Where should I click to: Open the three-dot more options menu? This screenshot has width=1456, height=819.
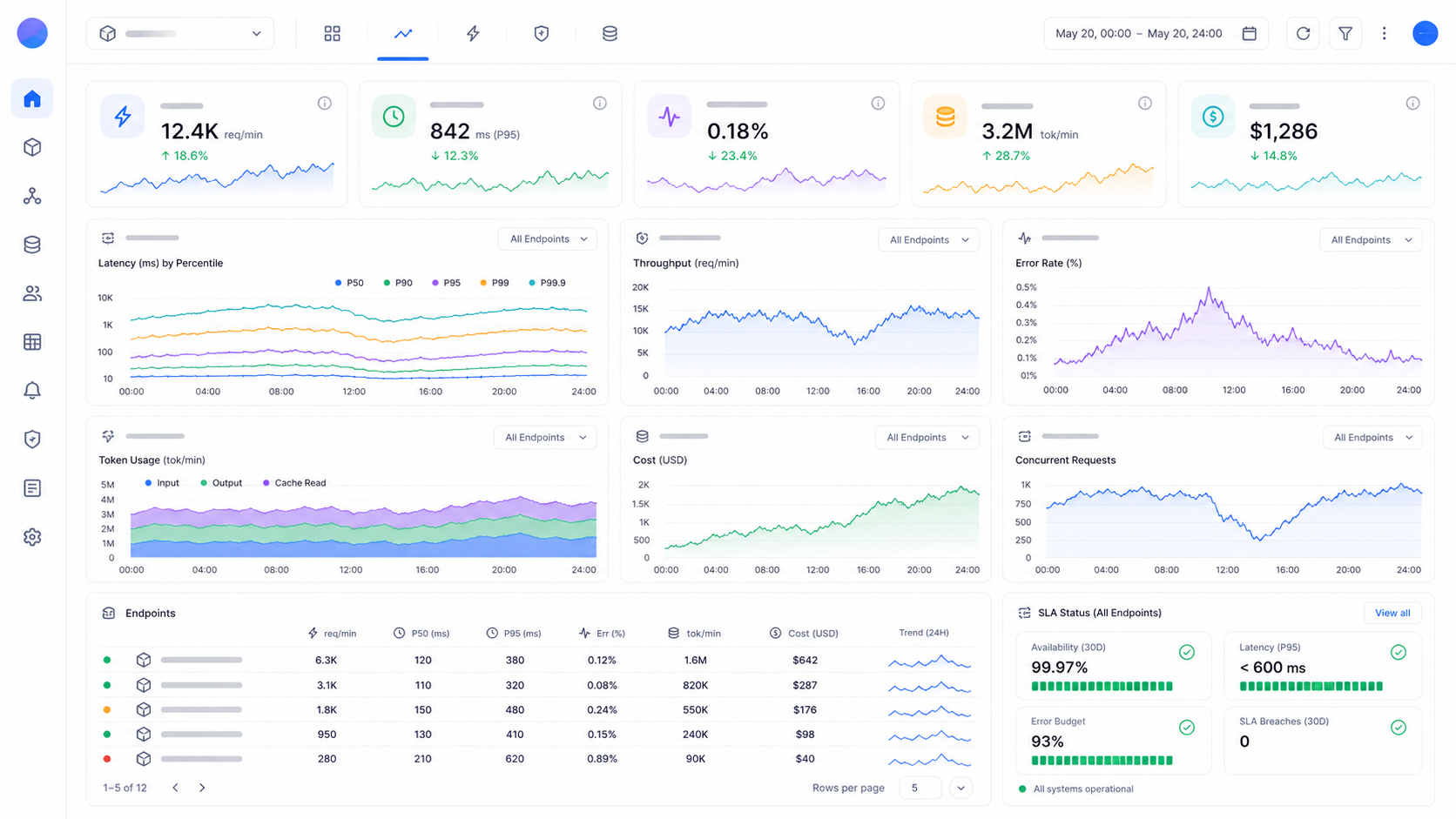coord(1384,33)
